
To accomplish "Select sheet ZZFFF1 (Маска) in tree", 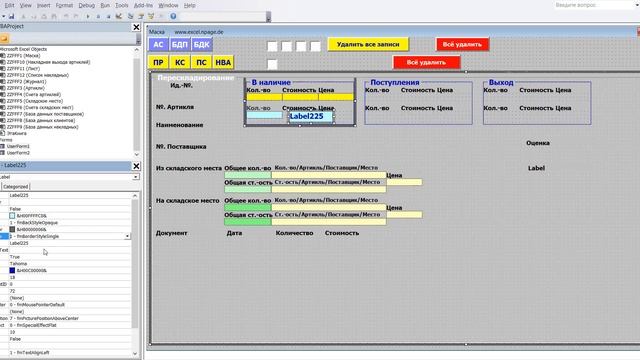I will tap(23, 56).
